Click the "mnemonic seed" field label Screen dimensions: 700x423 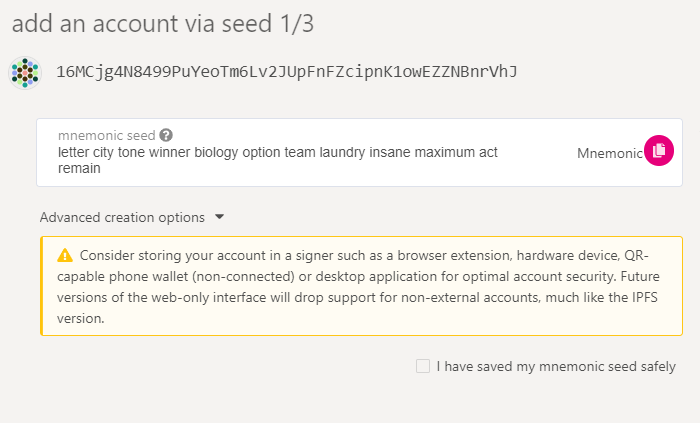[107, 135]
